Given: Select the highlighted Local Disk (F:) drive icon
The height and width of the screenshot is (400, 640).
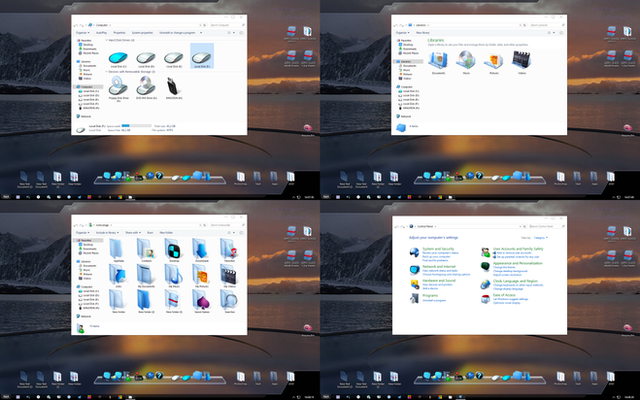Looking at the screenshot, I should (202, 58).
